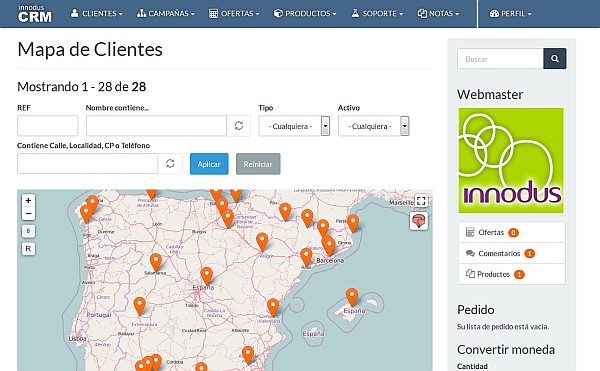Image resolution: width=600 pixels, height=371 pixels.
Task: Click the R map control button
Action: coord(28,249)
